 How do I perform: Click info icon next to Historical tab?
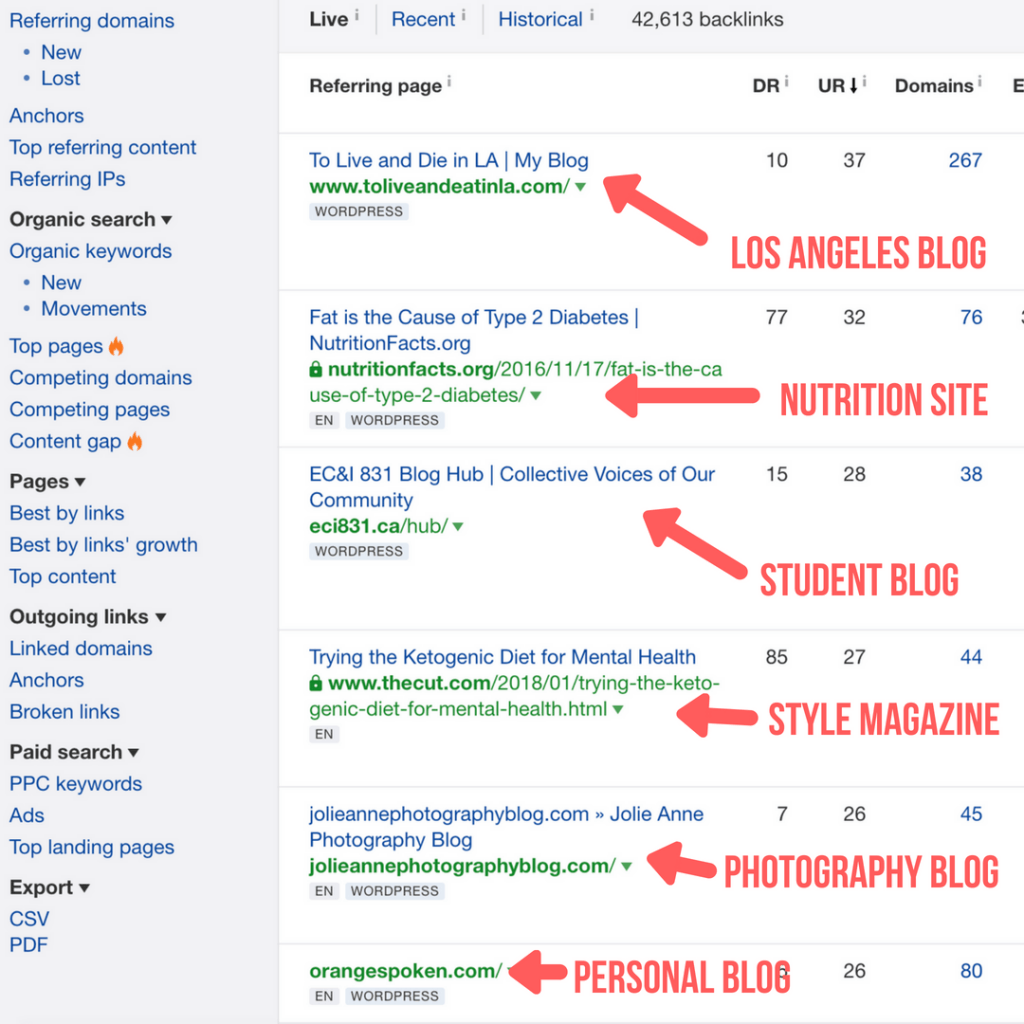click(592, 14)
